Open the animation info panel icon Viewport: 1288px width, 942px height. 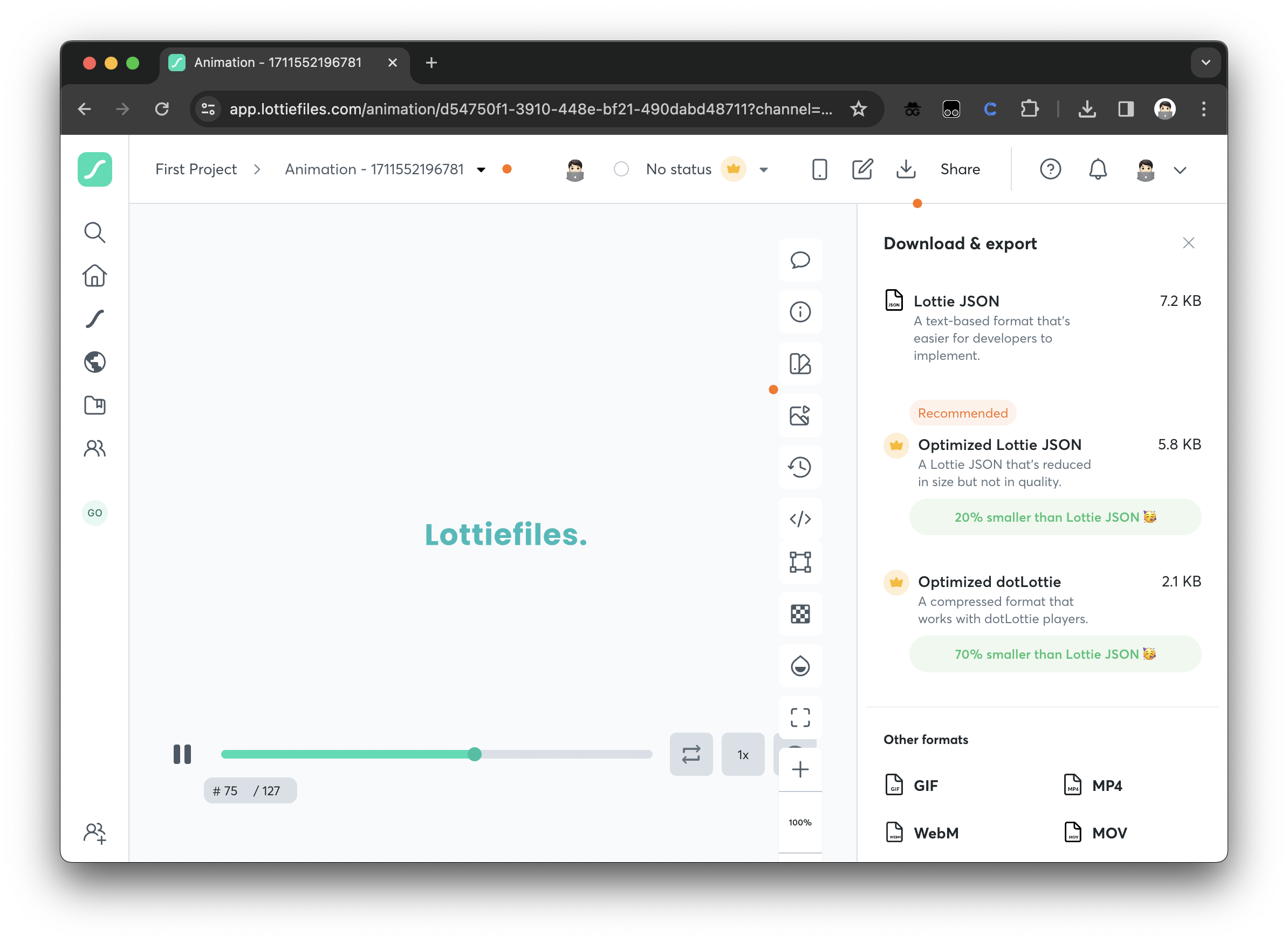point(800,312)
